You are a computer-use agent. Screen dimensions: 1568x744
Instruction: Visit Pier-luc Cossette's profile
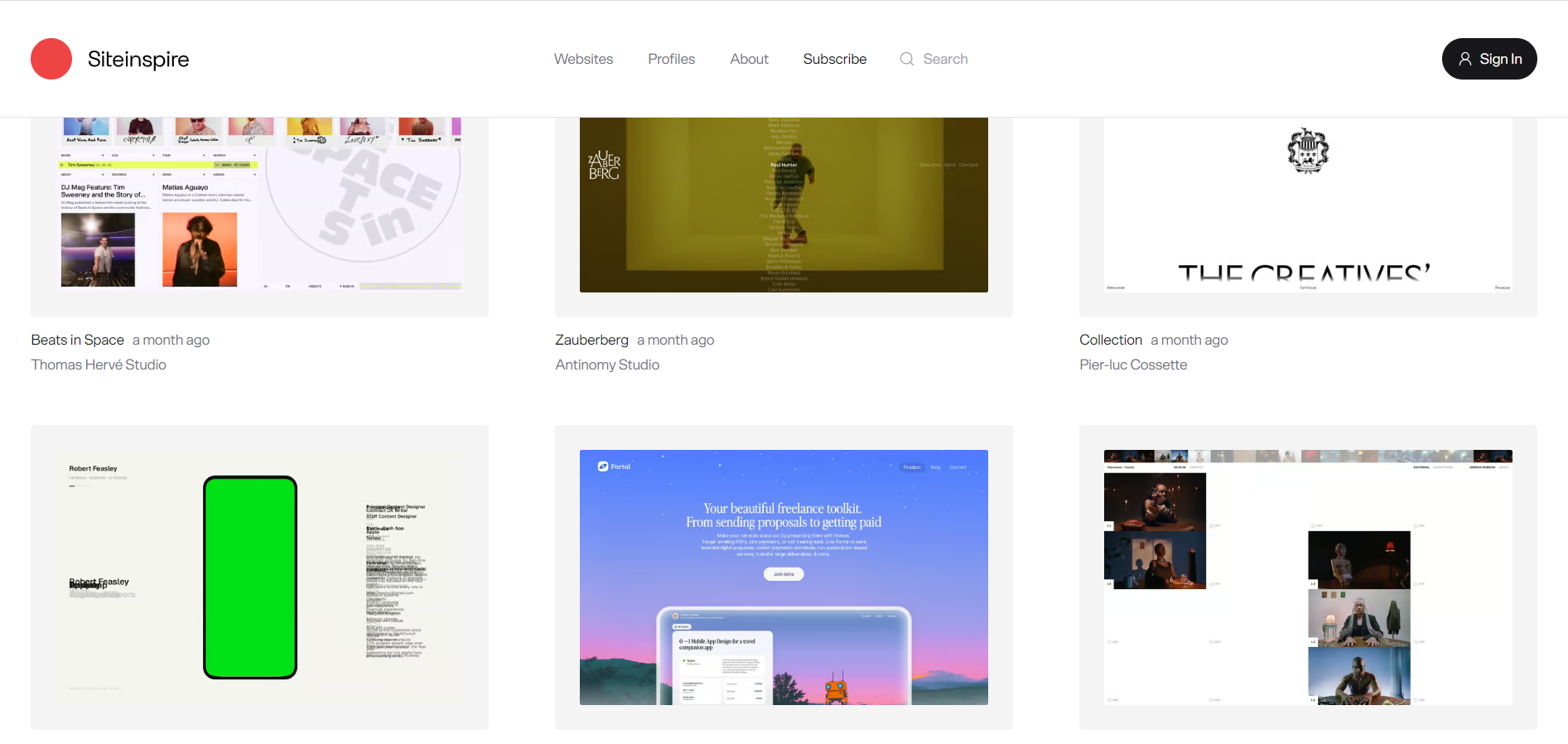[1133, 365]
